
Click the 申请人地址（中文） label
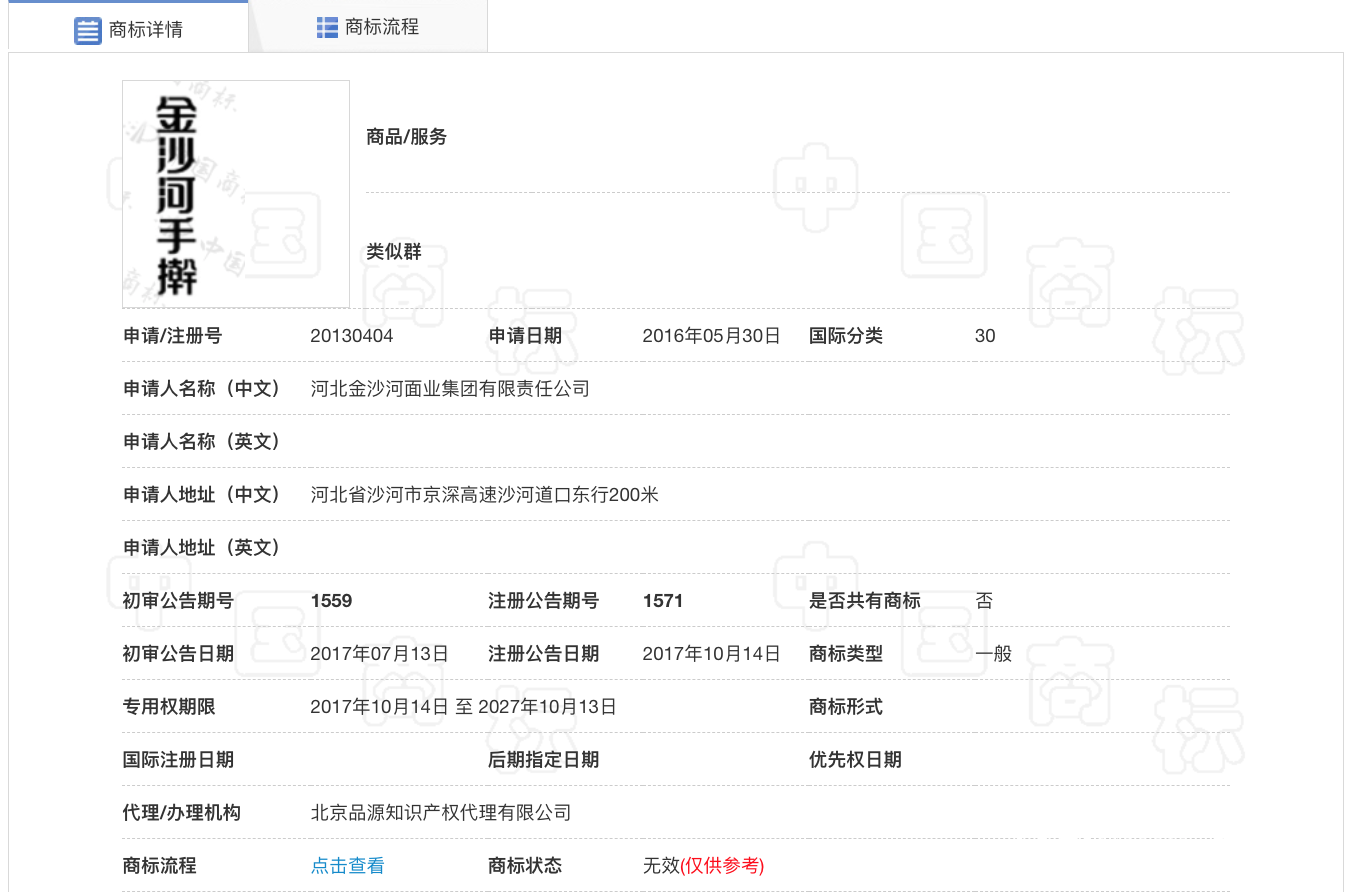click(x=202, y=495)
